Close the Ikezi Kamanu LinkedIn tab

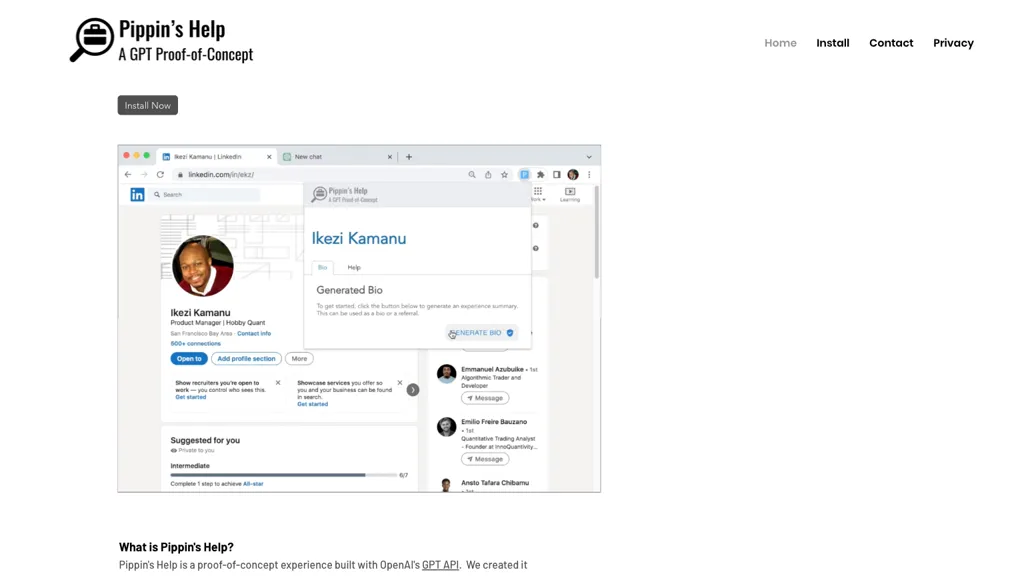click(x=269, y=157)
